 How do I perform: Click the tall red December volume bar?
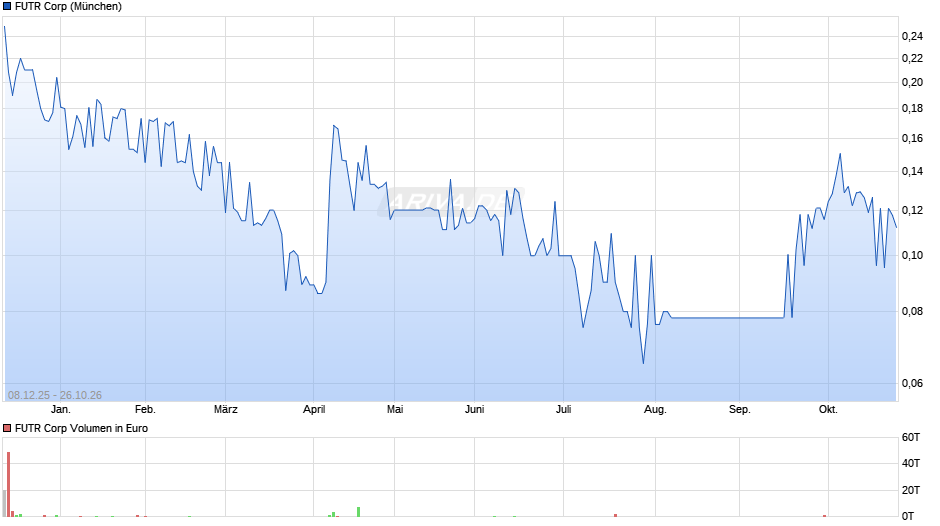pos(8,484)
